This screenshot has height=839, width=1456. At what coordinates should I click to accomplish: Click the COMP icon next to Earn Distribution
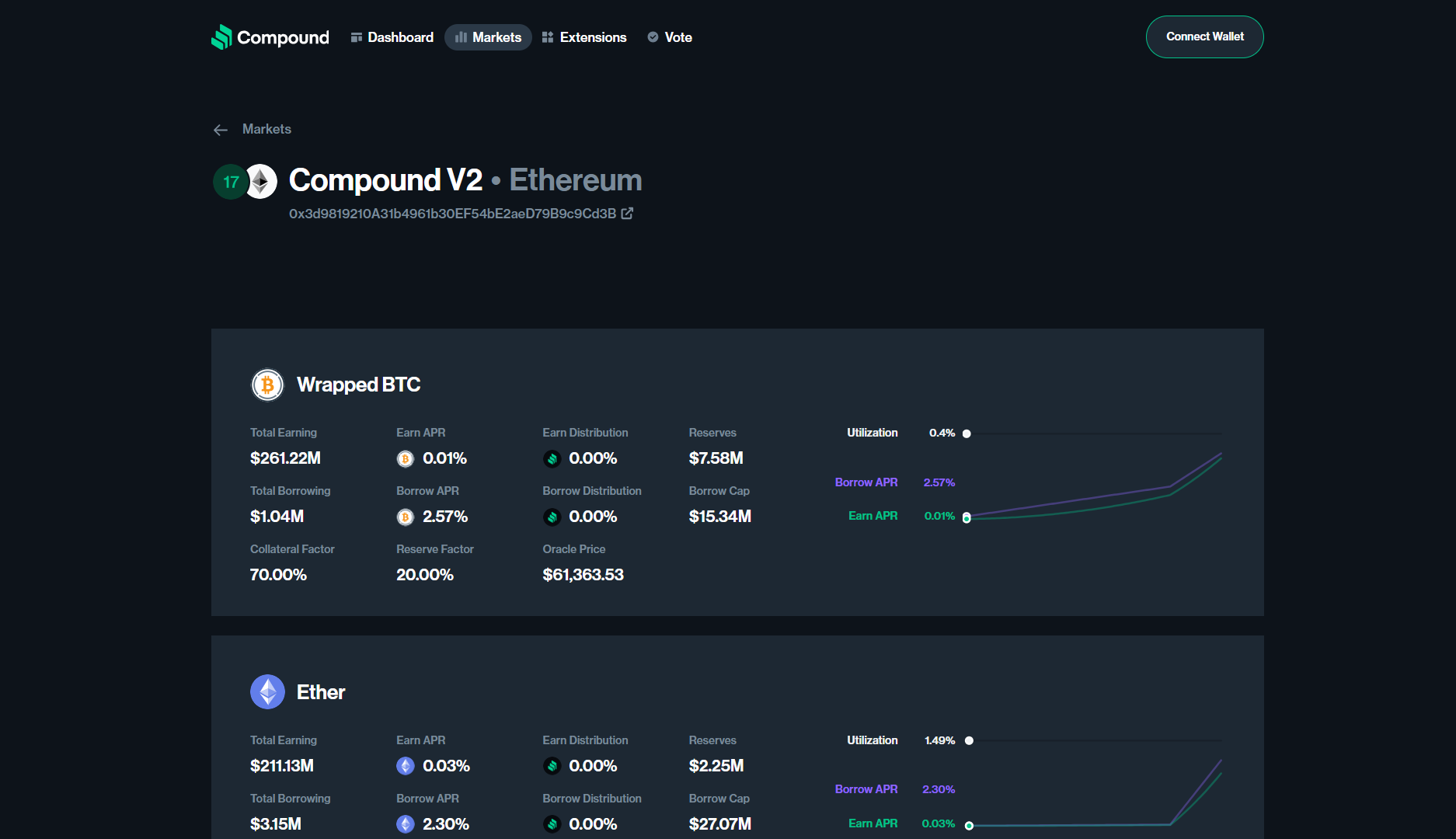(552, 458)
